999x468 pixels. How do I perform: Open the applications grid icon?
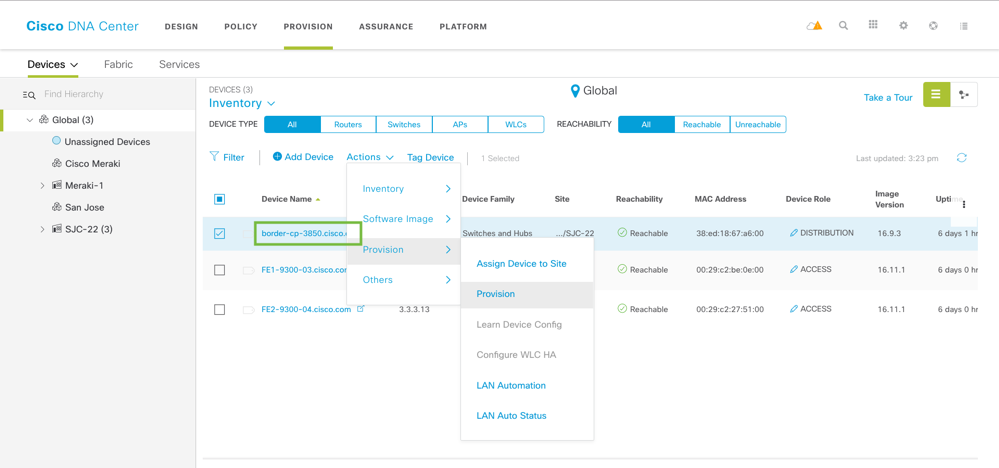click(x=873, y=25)
